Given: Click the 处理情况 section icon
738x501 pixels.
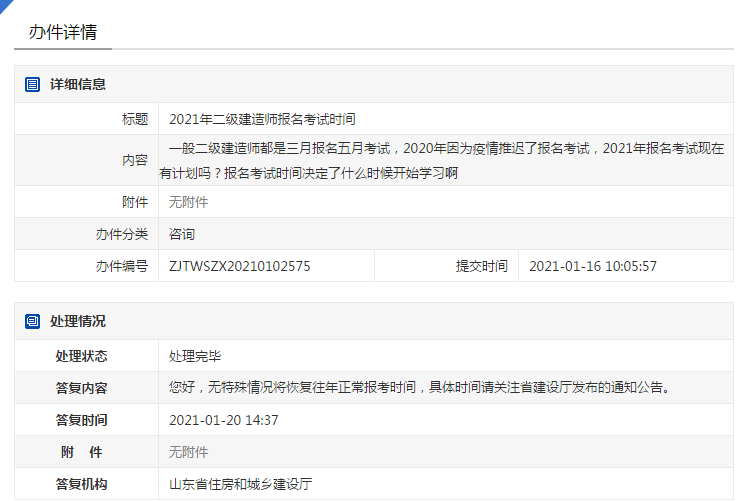Looking at the screenshot, I should tap(32, 322).
